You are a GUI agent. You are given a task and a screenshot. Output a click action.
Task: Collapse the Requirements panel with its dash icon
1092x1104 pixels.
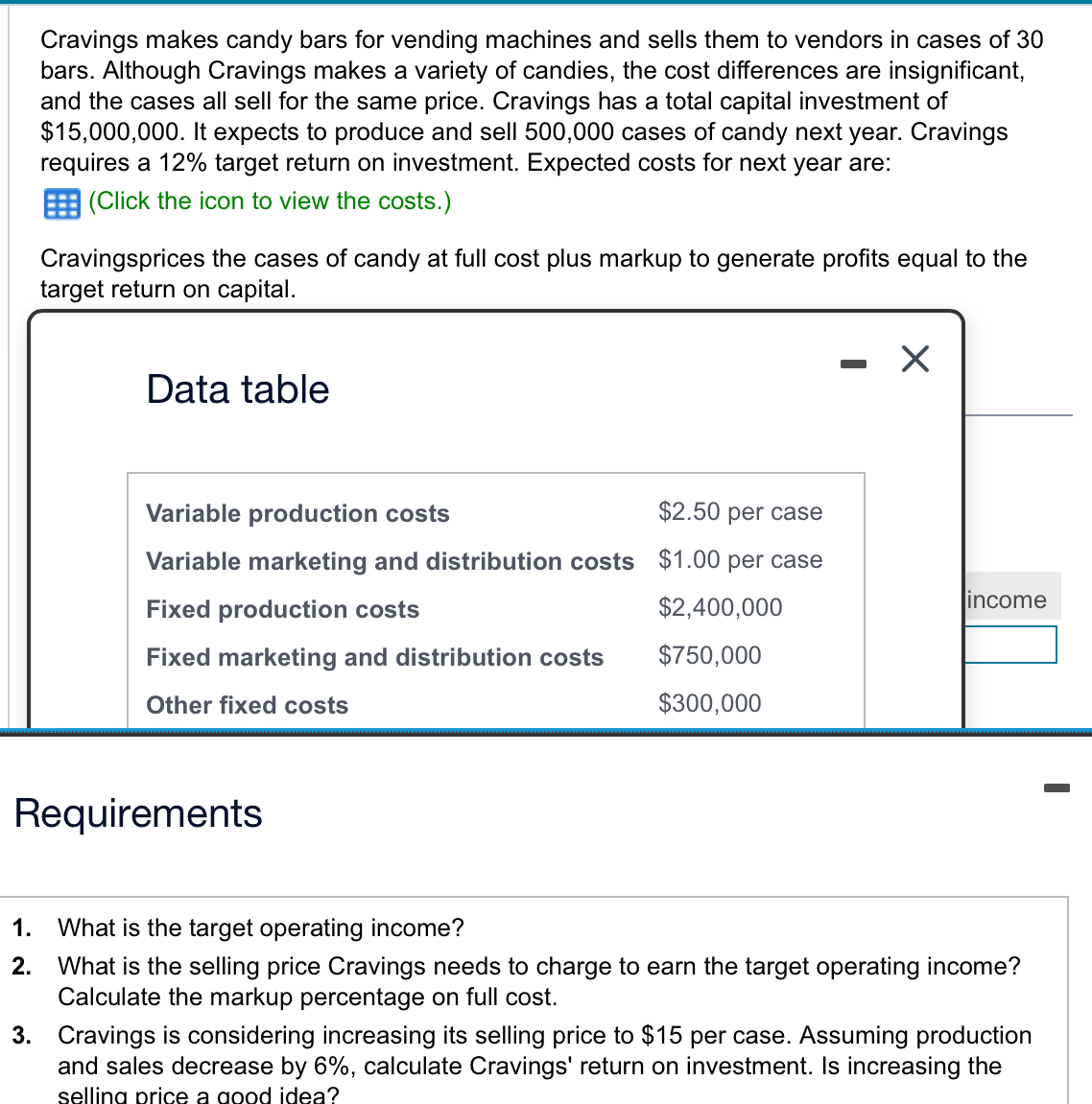1057,787
